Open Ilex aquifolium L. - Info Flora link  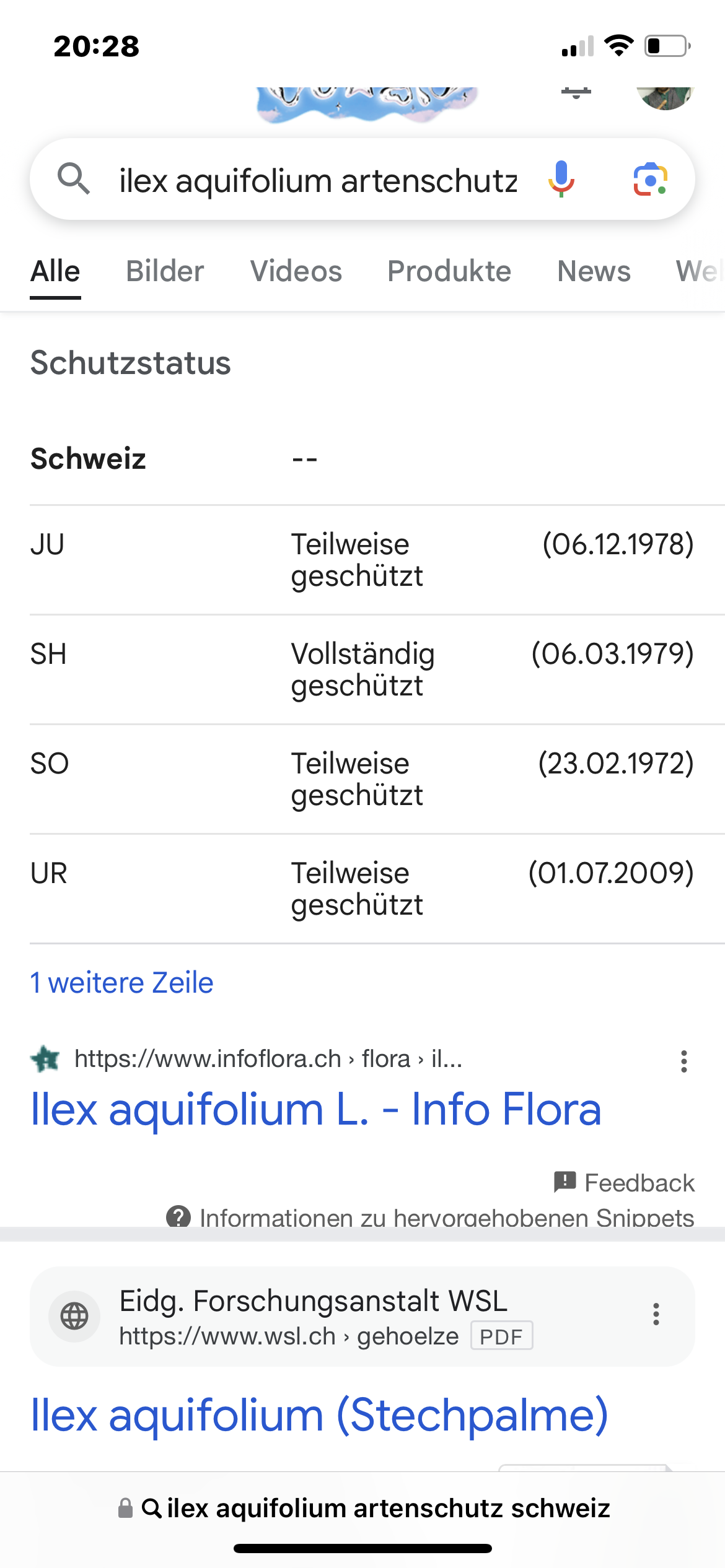(316, 1108)
